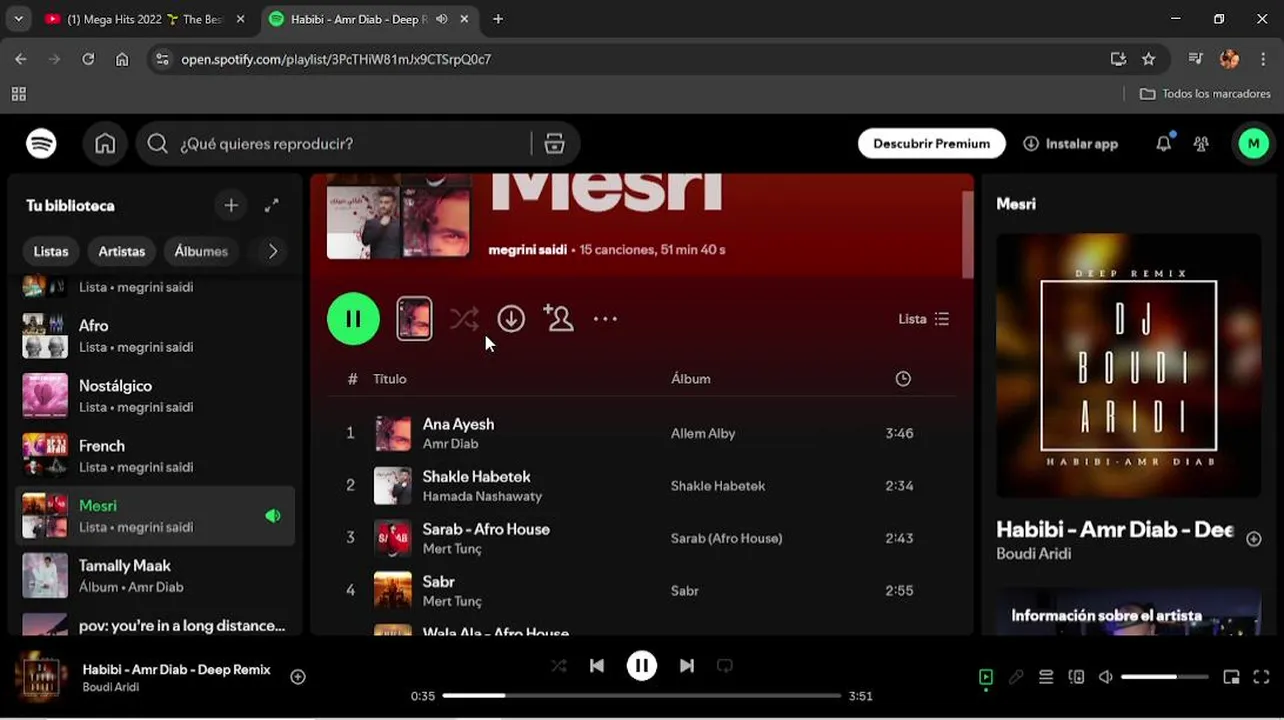Invite collaborators to the playlist
The width and height of the screenshot is (1284, 720).
coord(558,319)
